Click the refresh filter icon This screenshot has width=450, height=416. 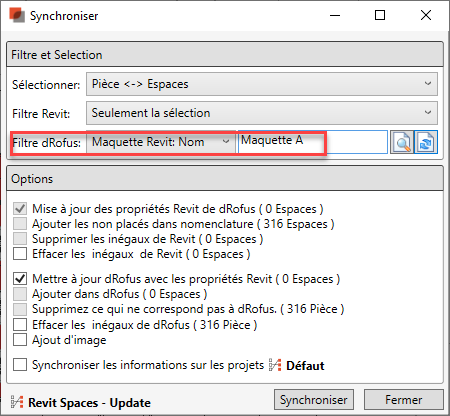pyautogui.click(x=426, y=142)
